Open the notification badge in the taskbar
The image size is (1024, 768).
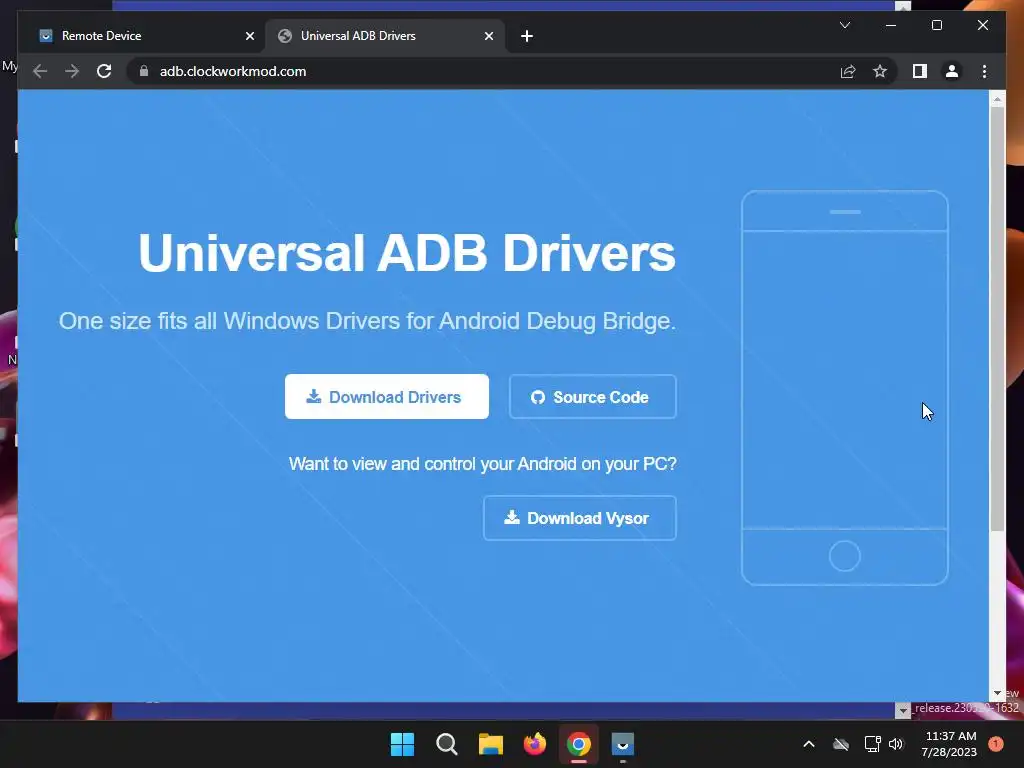996,743
